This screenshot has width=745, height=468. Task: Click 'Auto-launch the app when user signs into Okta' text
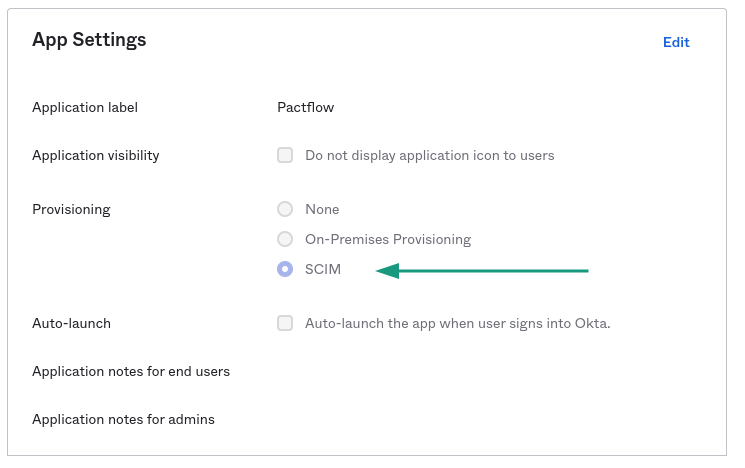click(x=457, y=323)
